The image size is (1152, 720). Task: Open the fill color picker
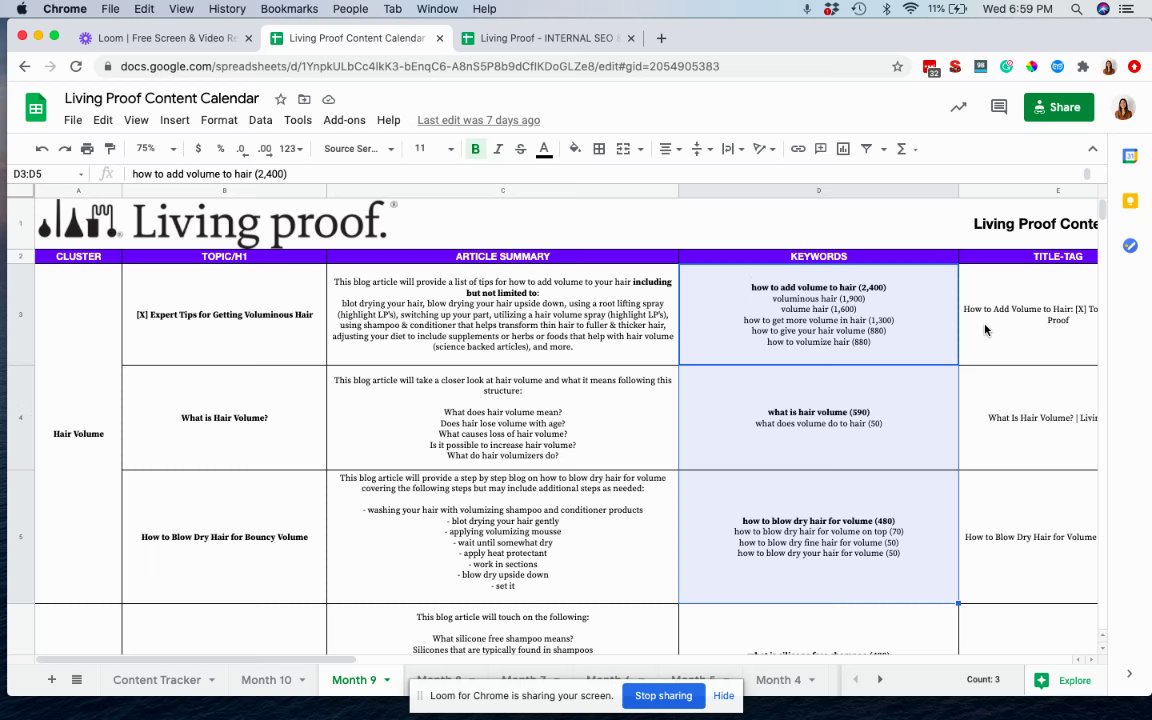pos(575,149)
